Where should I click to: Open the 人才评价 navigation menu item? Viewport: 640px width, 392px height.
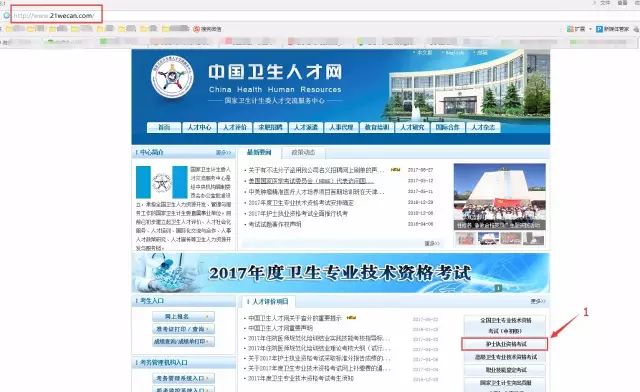235,127
